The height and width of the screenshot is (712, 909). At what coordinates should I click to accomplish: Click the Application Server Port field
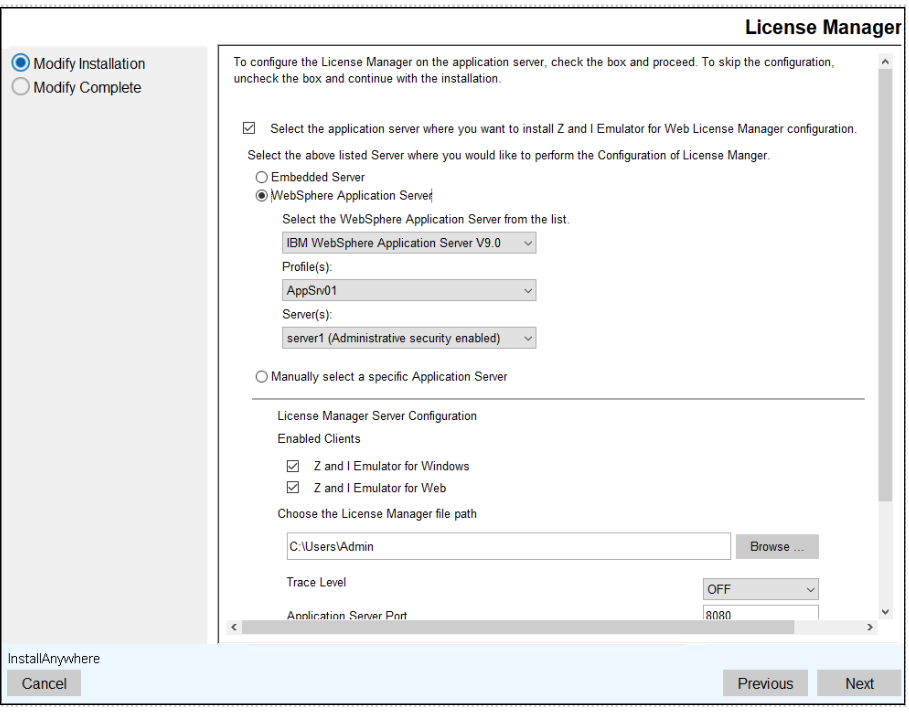760,615
